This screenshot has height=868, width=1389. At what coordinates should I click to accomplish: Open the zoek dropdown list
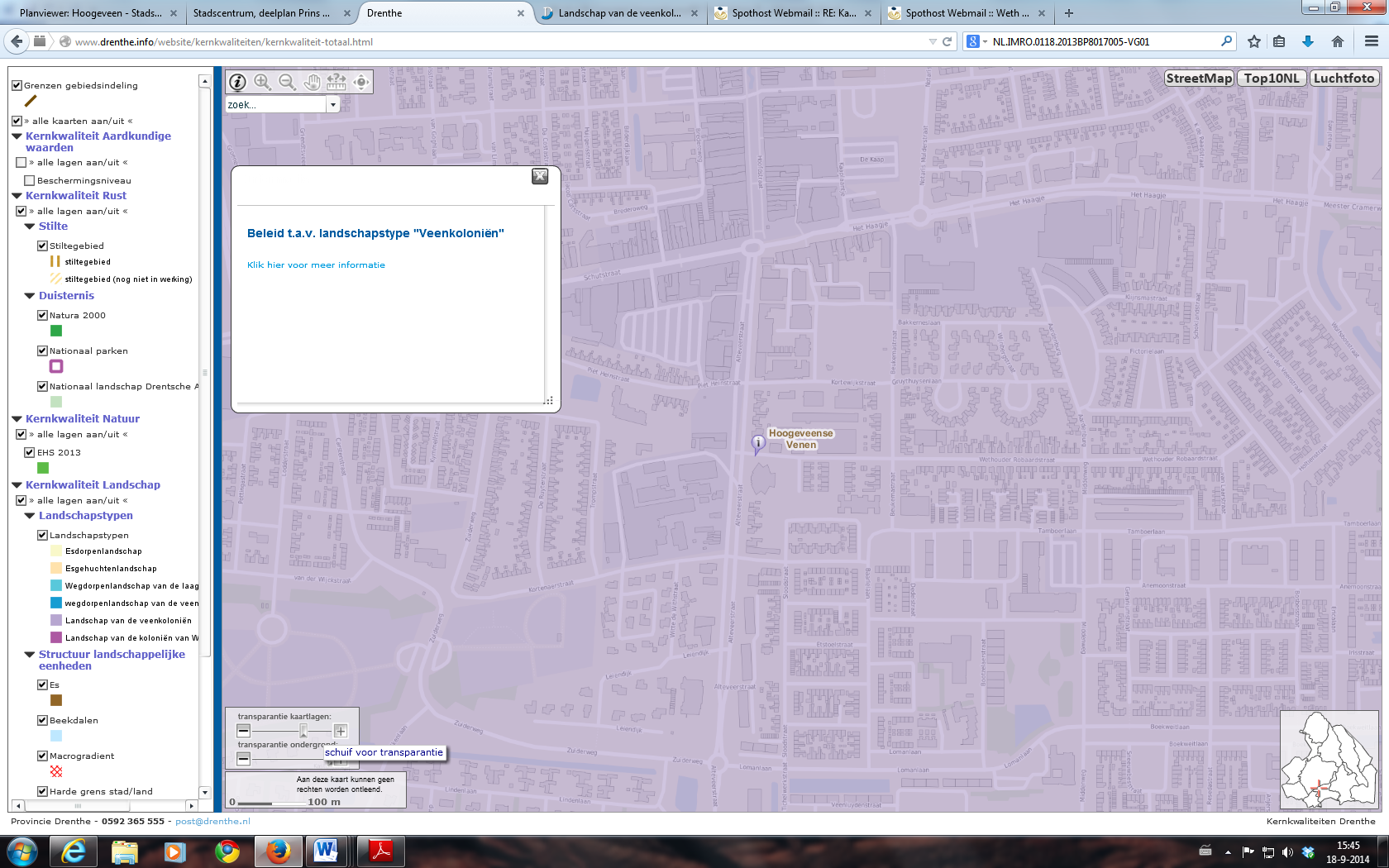(x=332, y=105)
